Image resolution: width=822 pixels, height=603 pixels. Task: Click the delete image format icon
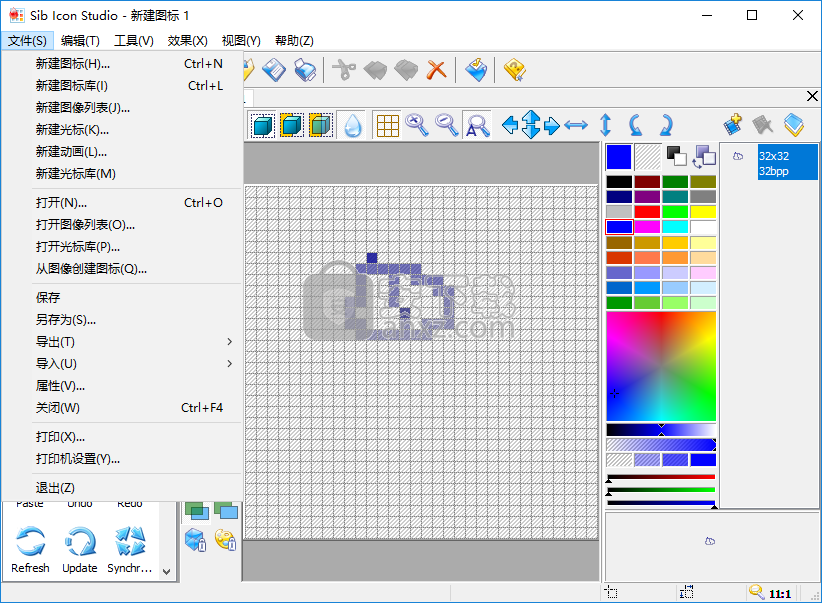click(762, 125)
